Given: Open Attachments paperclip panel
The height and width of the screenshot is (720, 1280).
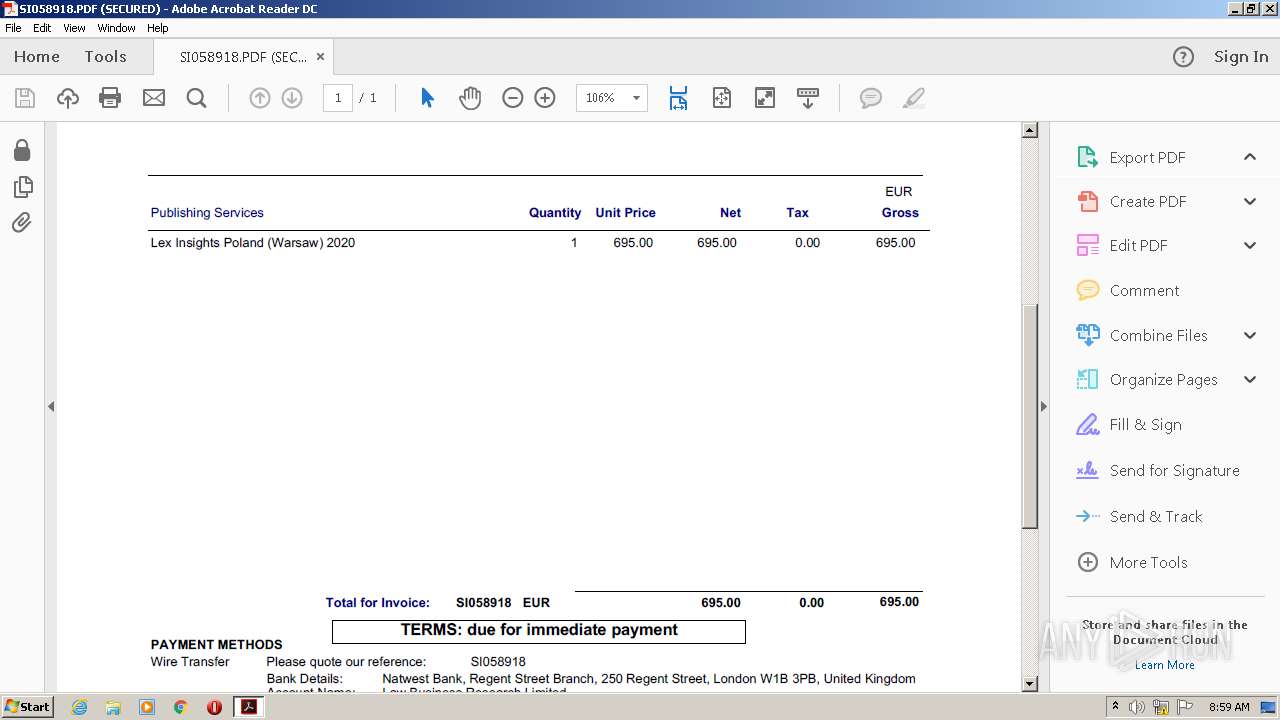Looking at the screenshot, I should point(22,223).
